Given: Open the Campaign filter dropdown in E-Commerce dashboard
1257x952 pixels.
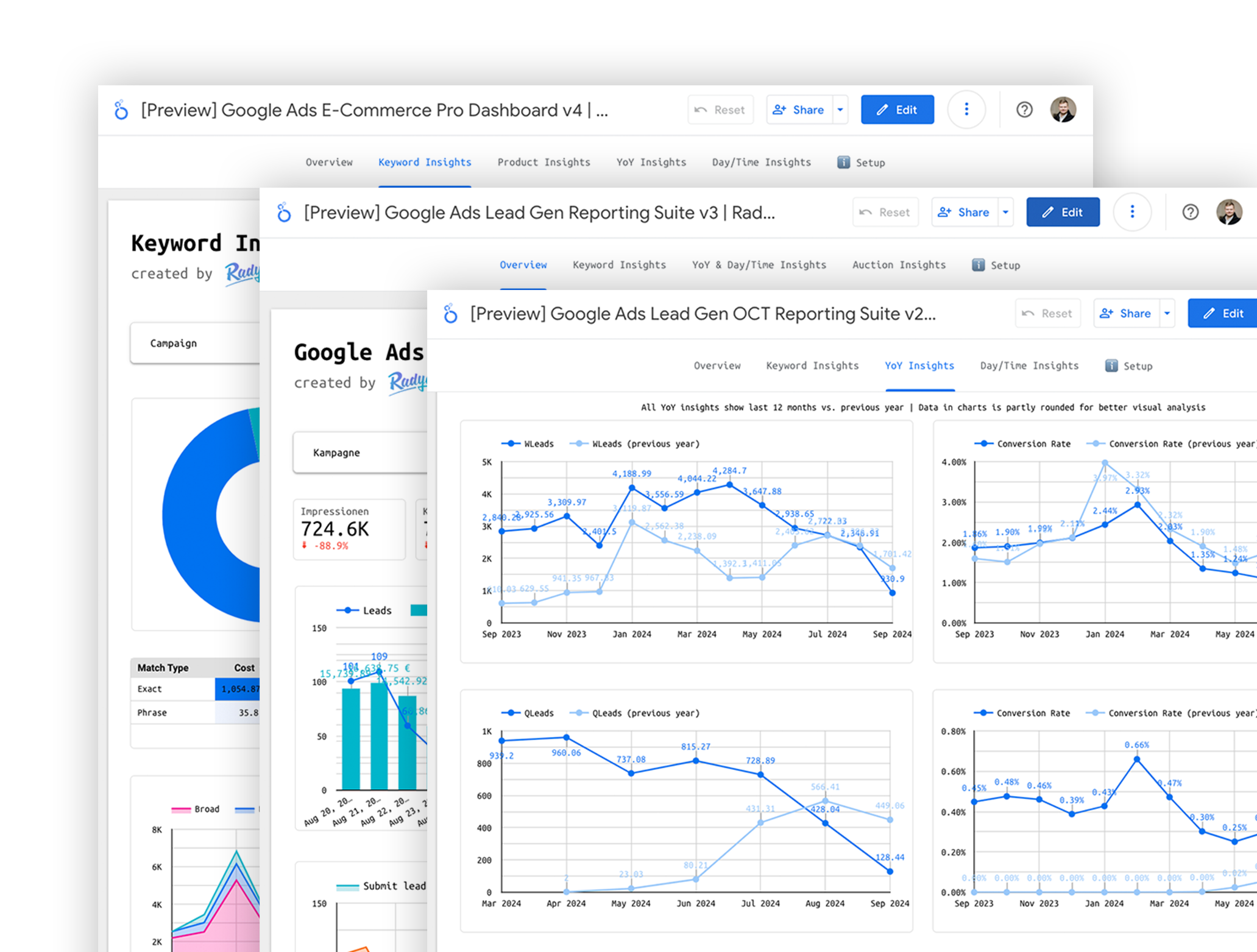Looking at the screenshot, I should tap(195, 343).
